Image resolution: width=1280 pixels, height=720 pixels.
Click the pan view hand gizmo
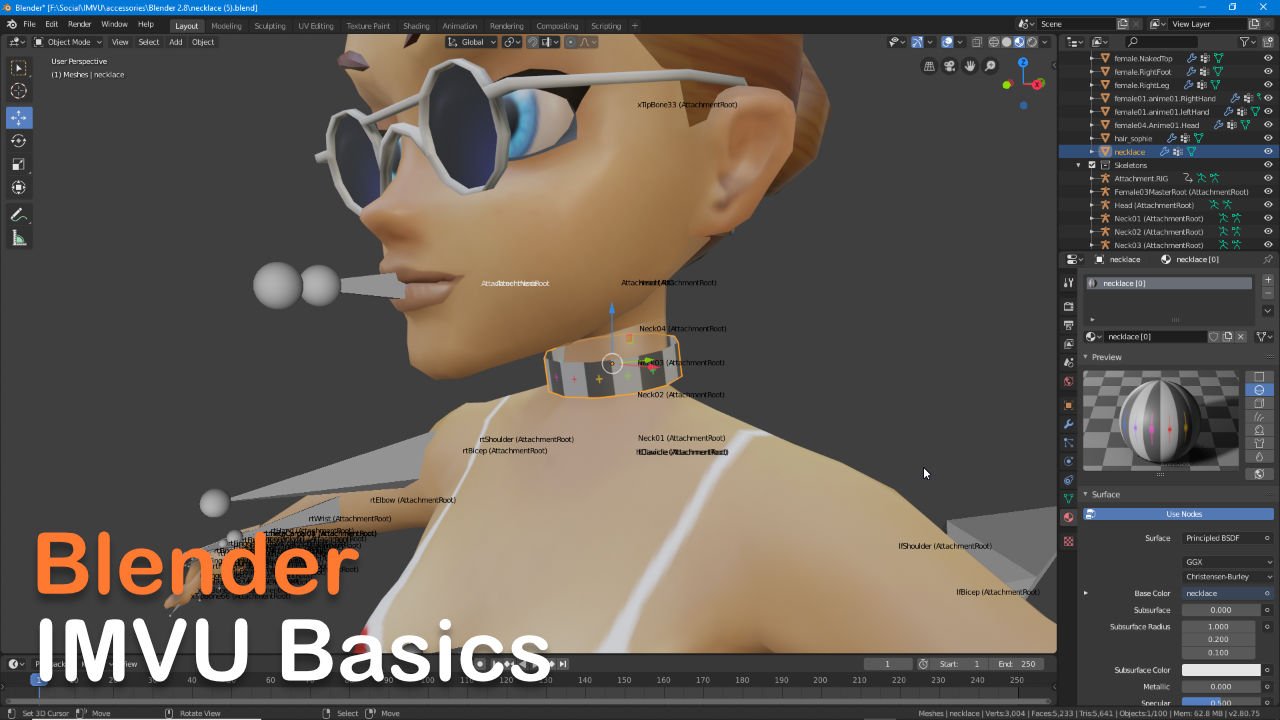pos(970,66)
